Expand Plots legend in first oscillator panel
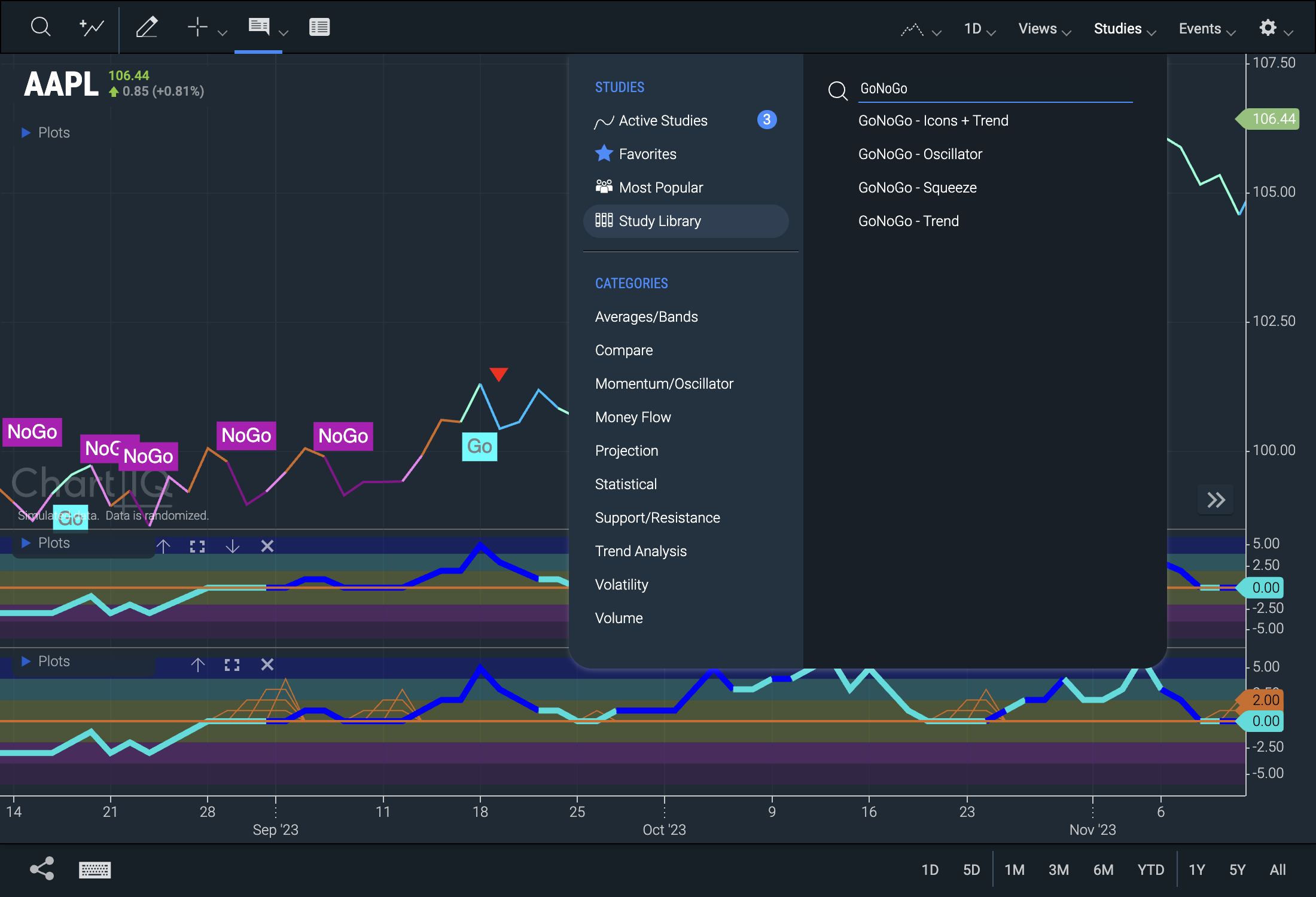 pyautogui.click(x=45, y=543)
